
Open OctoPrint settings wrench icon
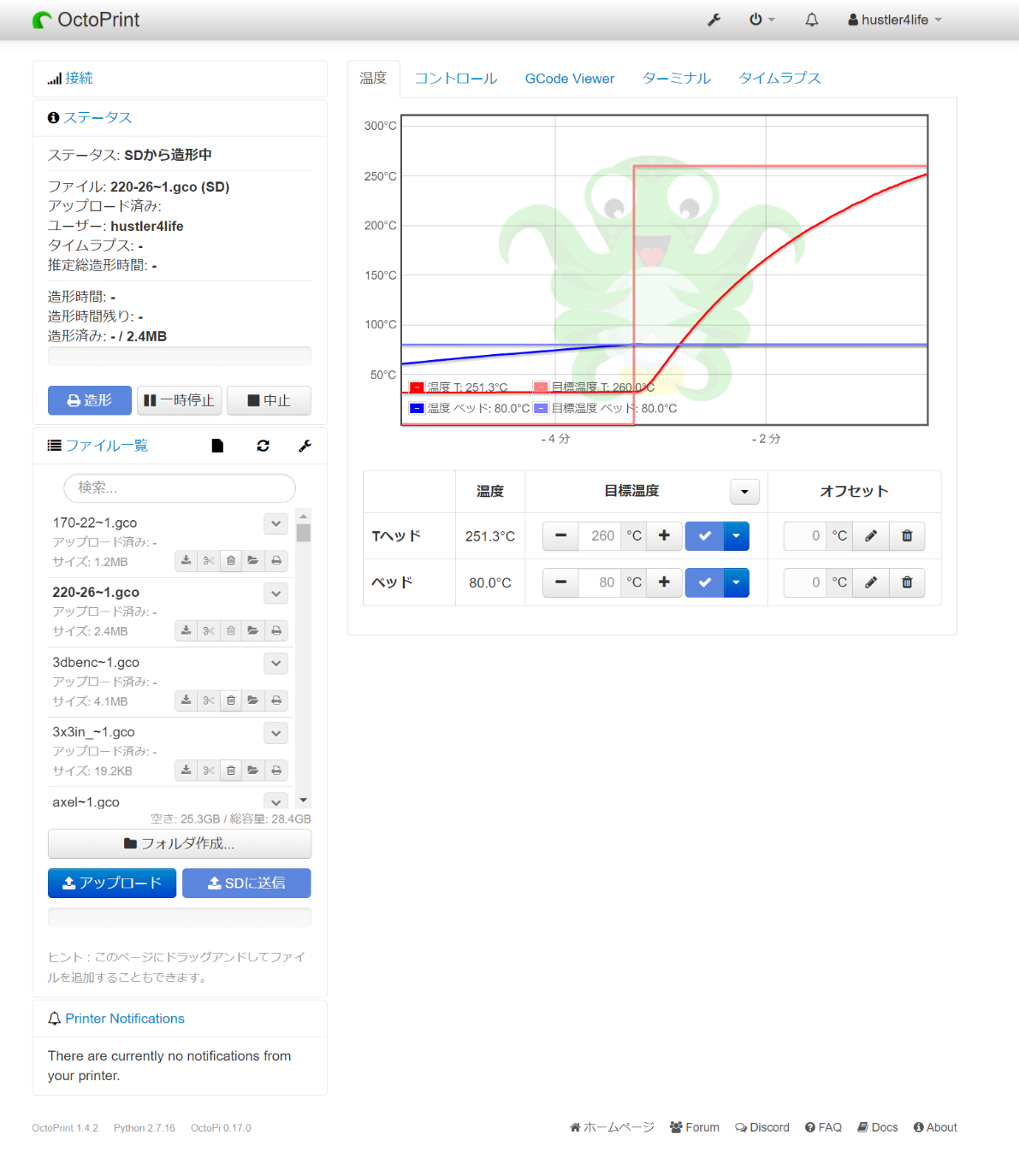coord(714,20)
